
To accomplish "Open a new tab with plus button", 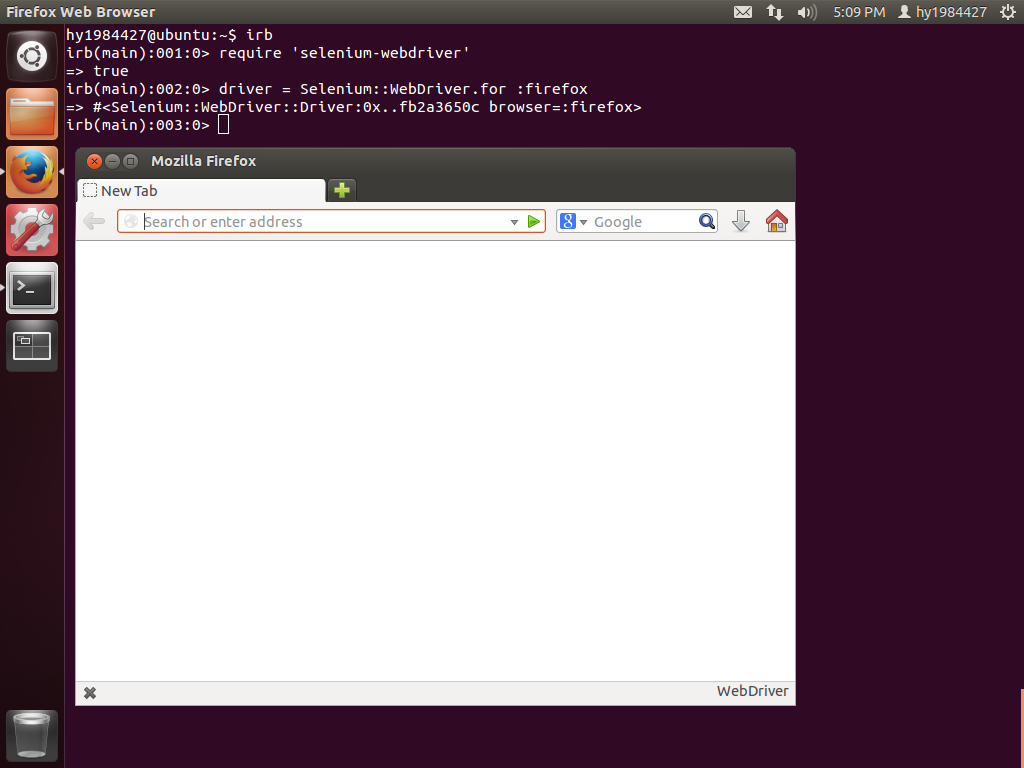I will (342, 190).
